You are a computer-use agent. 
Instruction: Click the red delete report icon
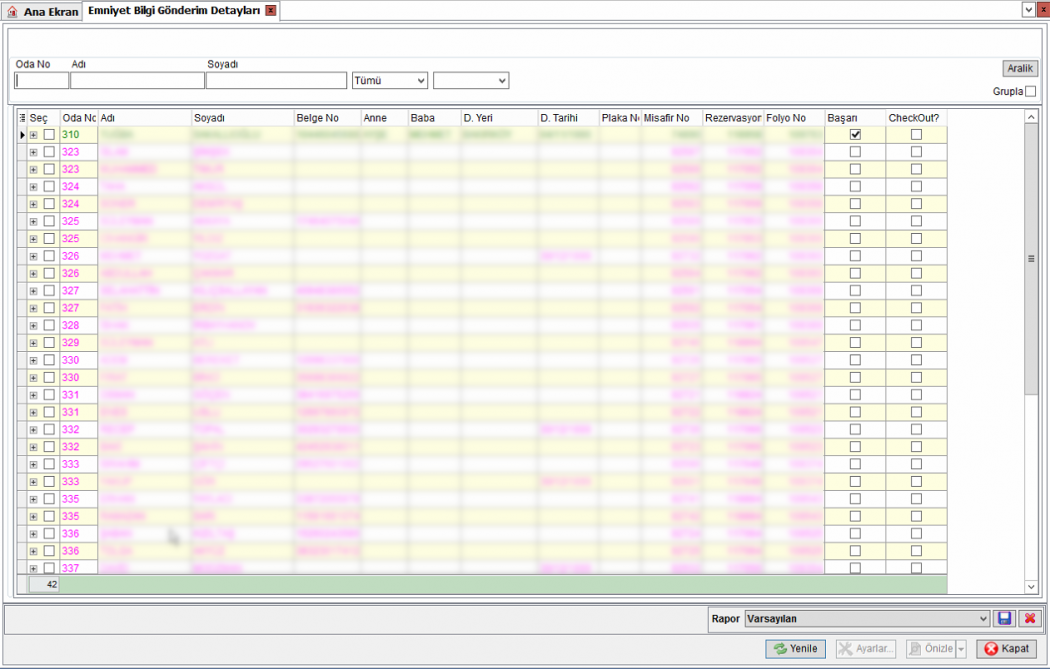[1030, 619]
